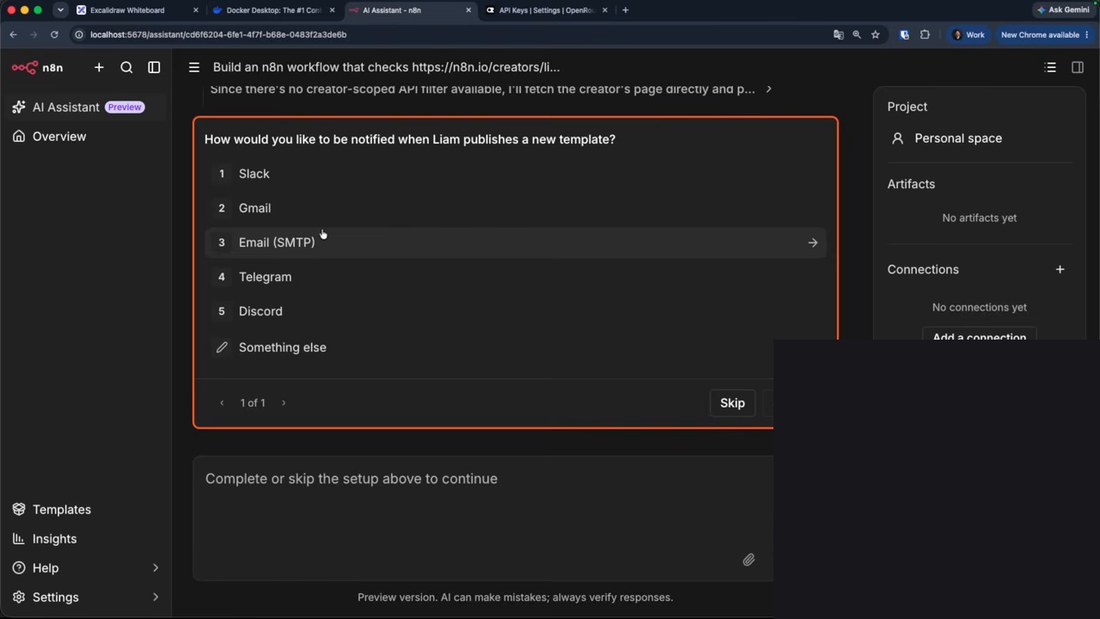The width and height of the screenshot is (1100, 619).
Task: Click Add a connection button
Action: 979,335
